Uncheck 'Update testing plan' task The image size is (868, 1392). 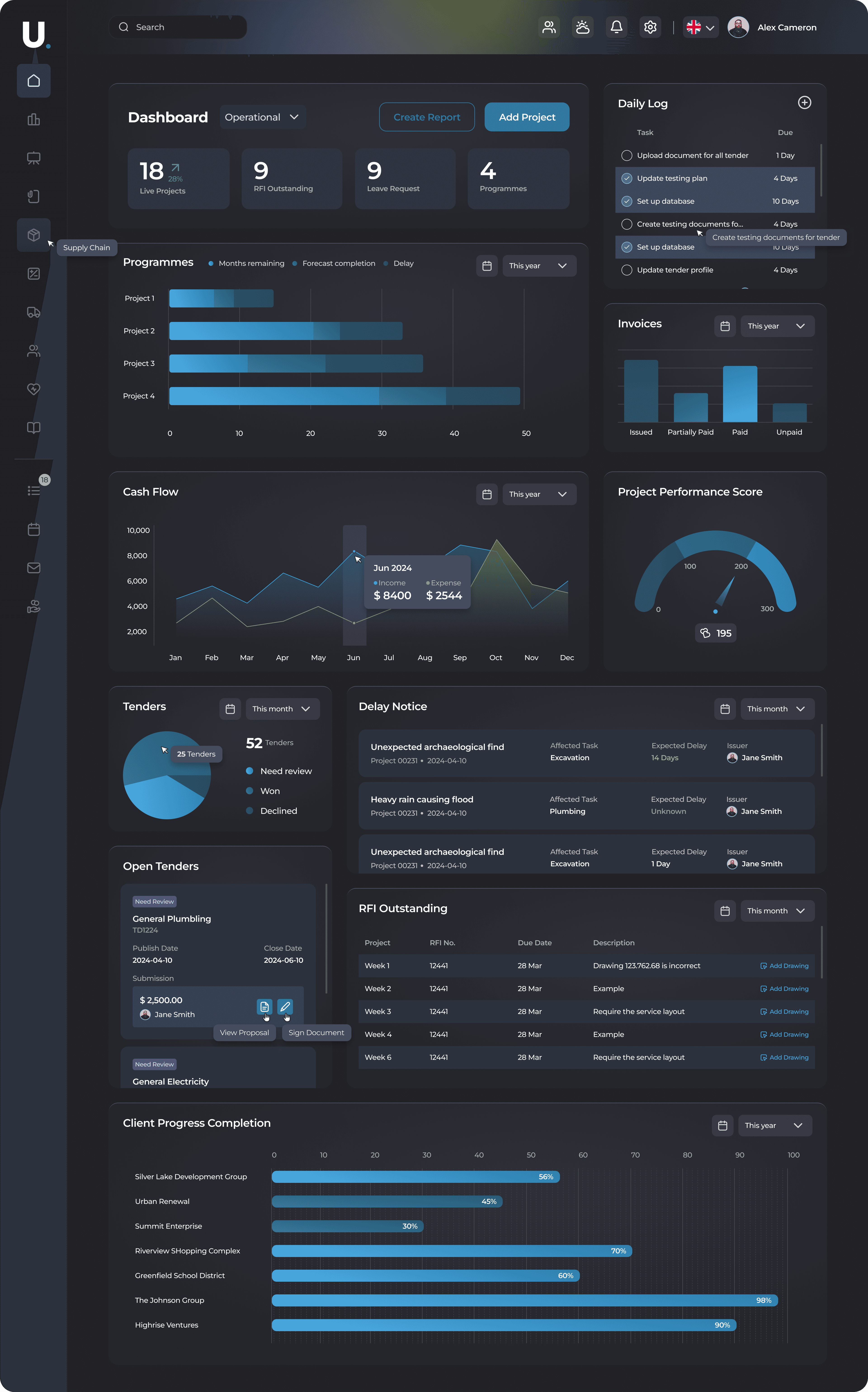627,179
